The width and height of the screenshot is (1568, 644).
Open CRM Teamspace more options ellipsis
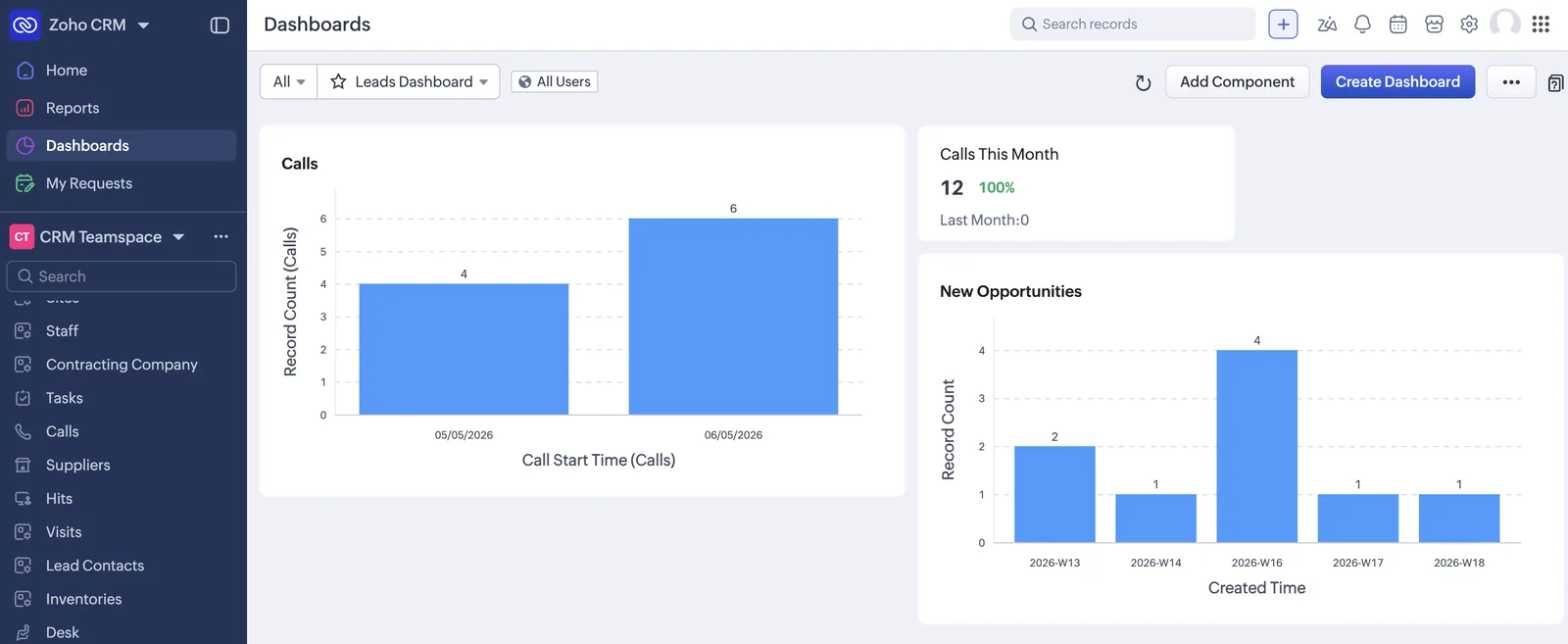tap(220, 236)
